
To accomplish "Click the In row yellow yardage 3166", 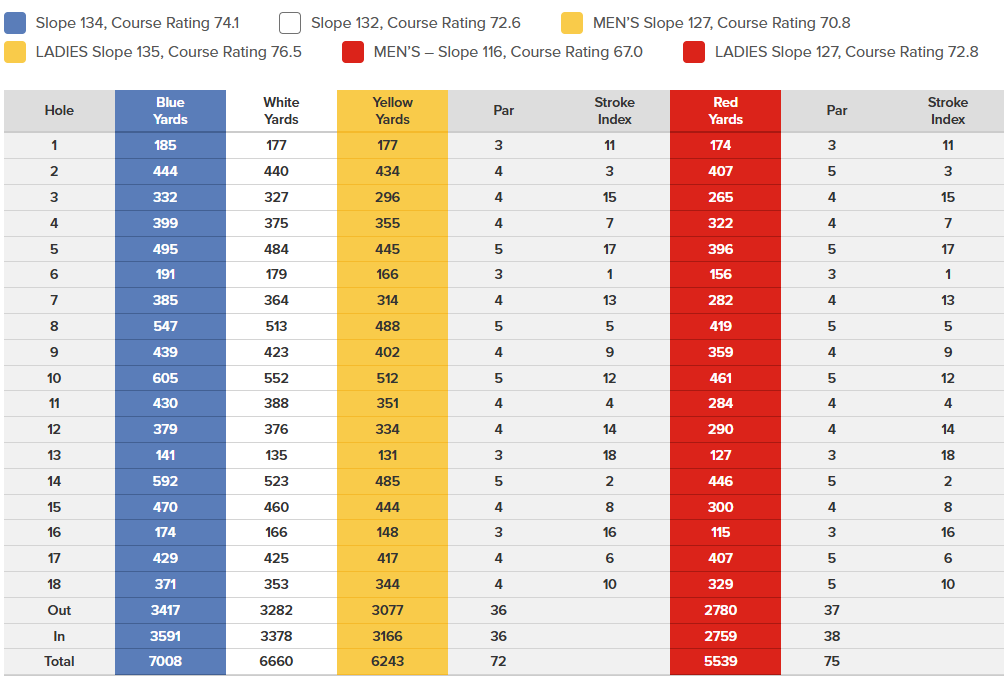I will (387, 636).
